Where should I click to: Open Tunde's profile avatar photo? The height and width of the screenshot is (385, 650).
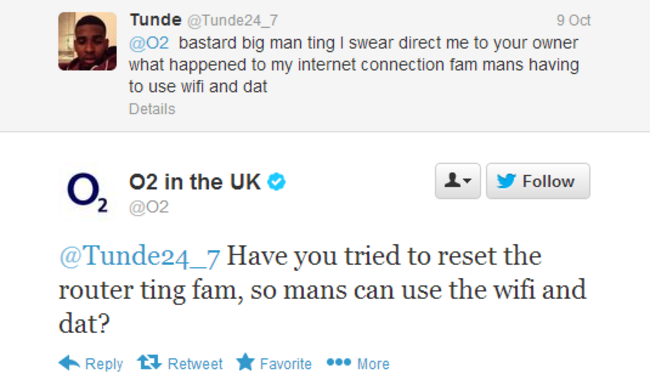point(87,41)
